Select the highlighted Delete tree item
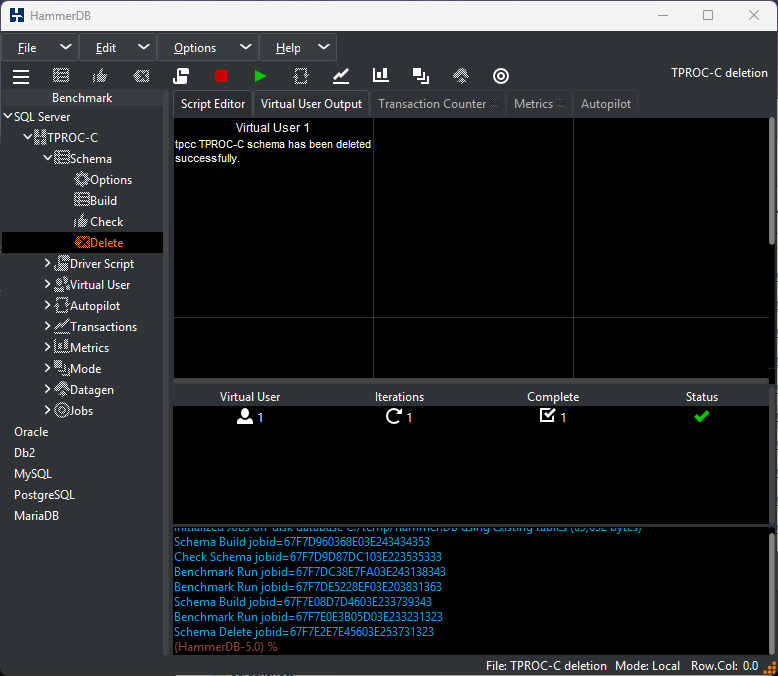Screen dimensions: 778x676 click(x=82, y=243)
